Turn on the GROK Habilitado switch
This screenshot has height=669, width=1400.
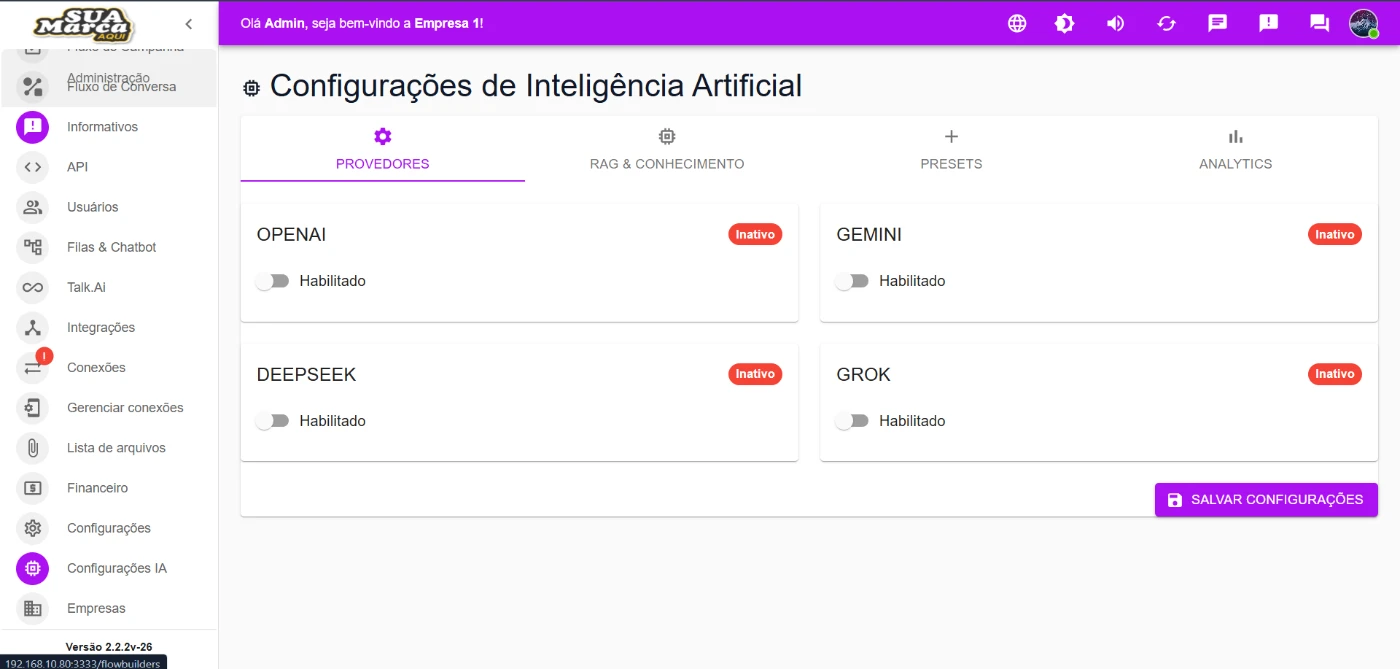coord(852,421)
